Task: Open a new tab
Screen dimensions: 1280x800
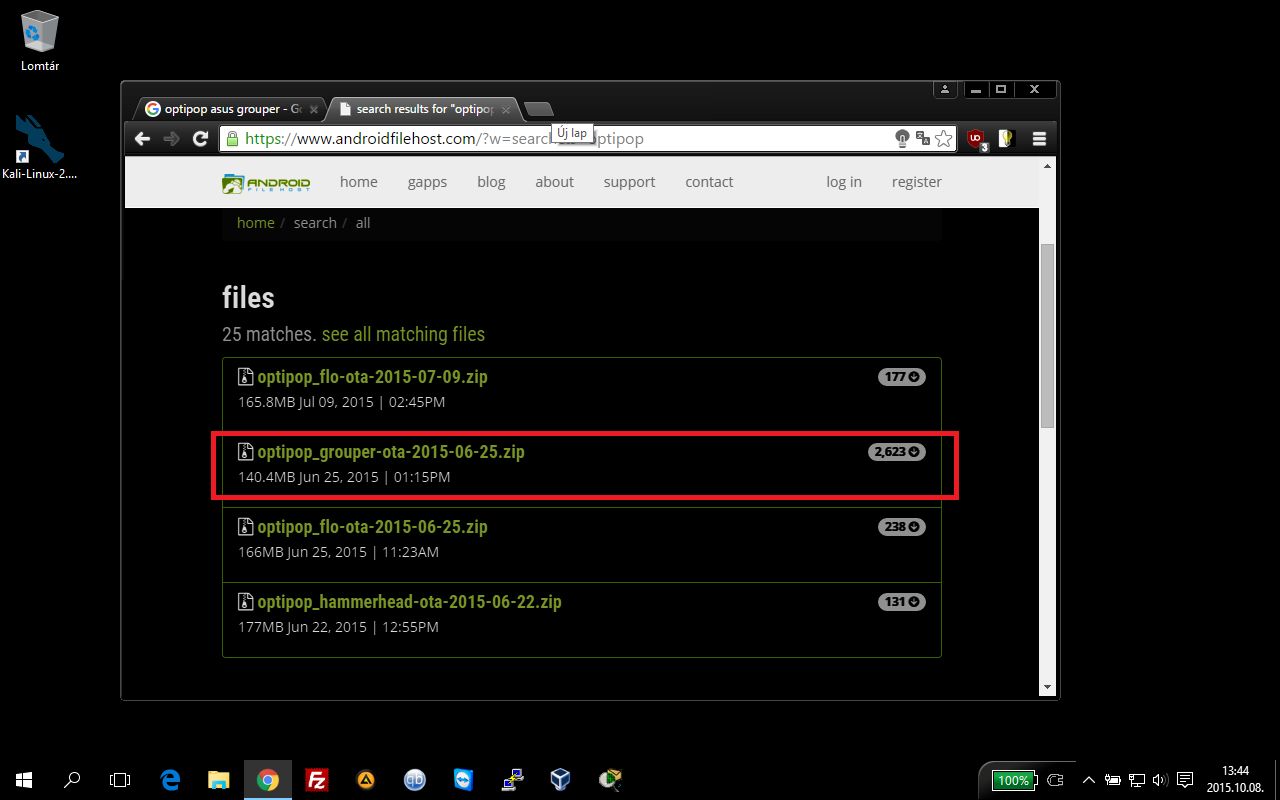Action: [538, 108]
